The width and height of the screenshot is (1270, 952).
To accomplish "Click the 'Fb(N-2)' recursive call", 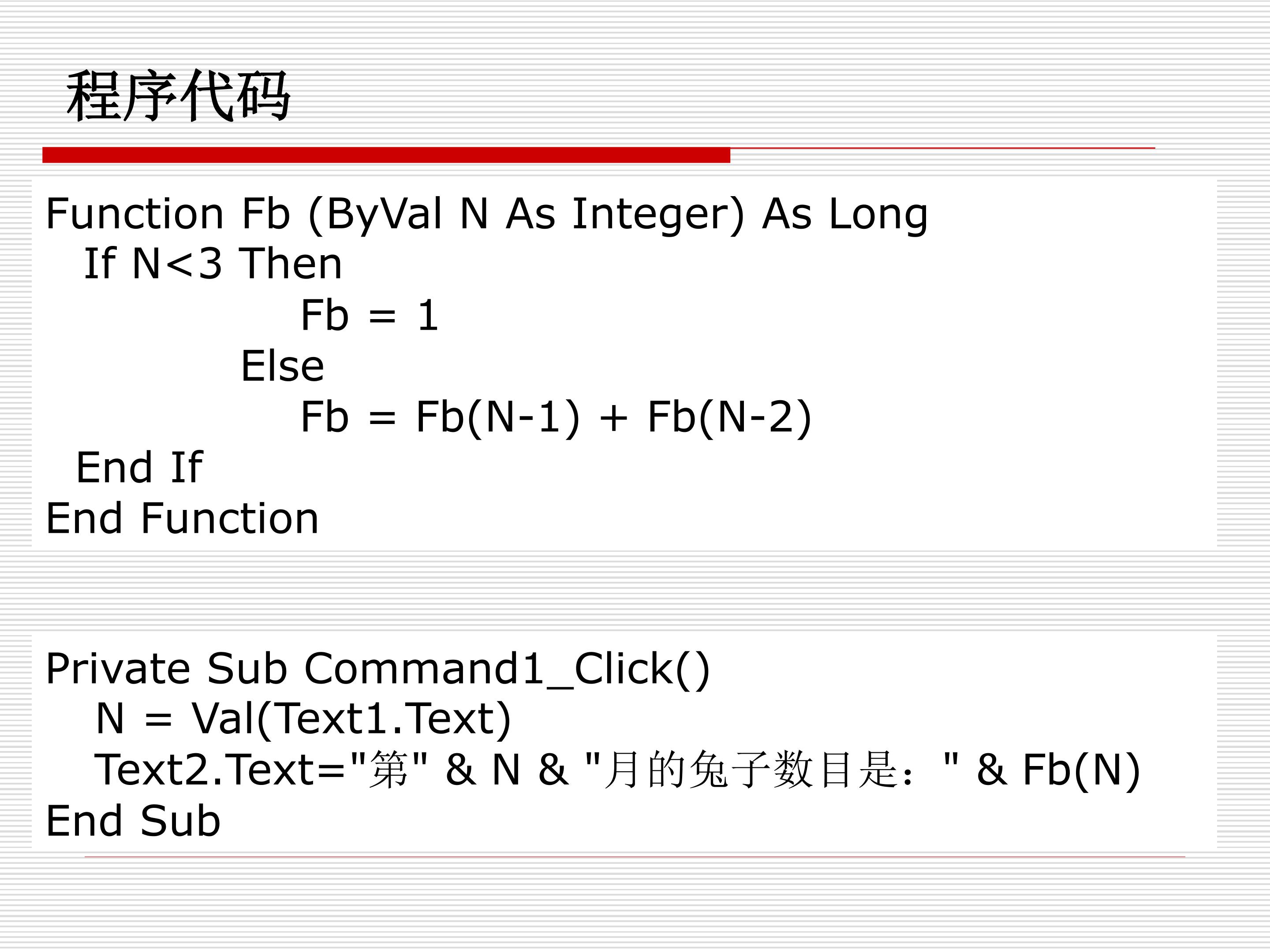I will [x=730, y=417].
